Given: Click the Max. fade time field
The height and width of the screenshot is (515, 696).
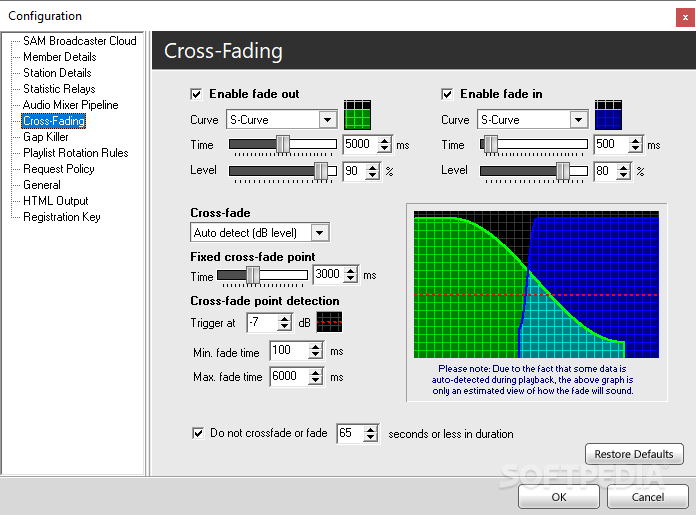Looking at the screenshot, I should point(289,376).
